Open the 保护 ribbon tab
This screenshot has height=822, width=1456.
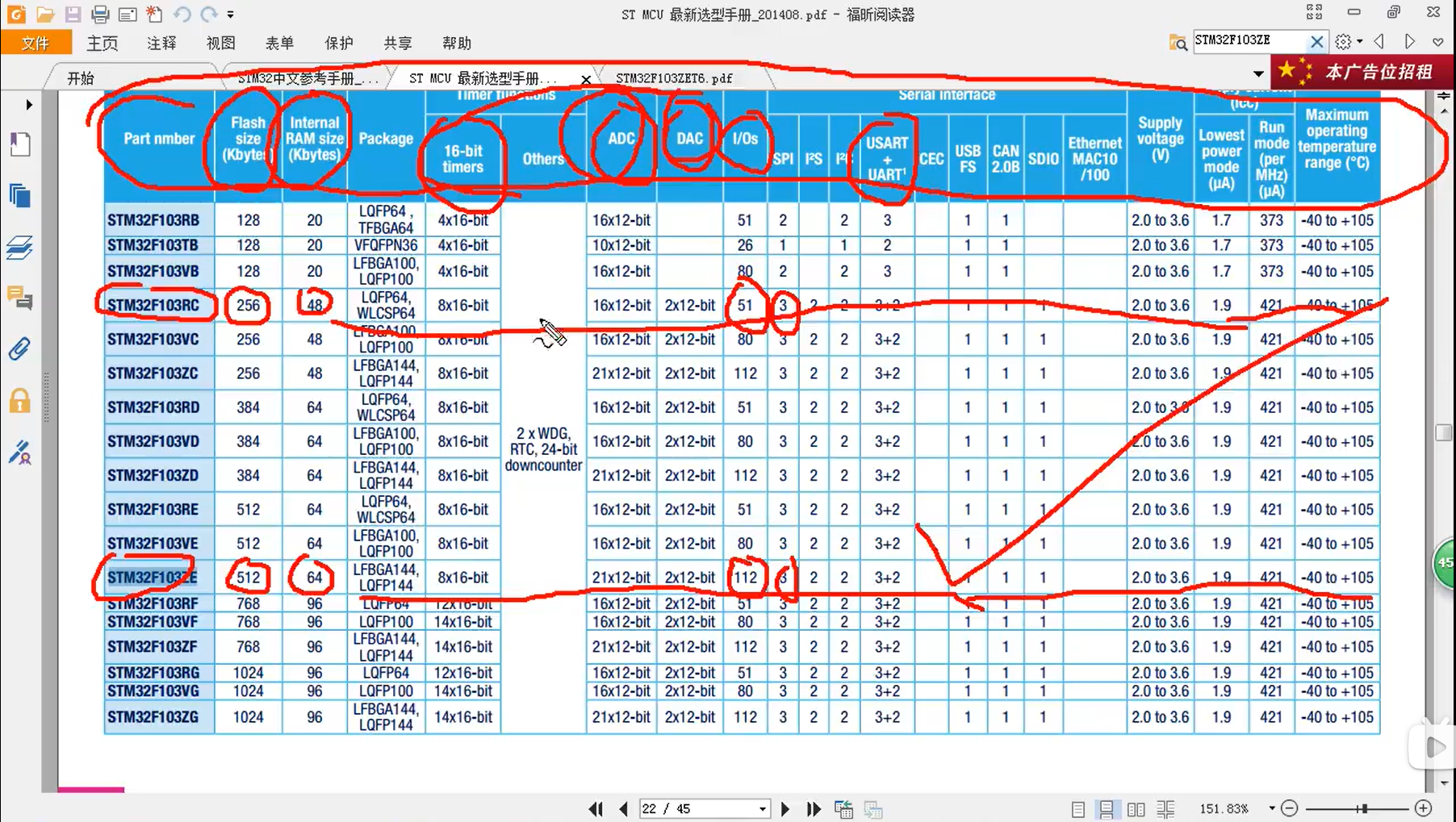pos(339,43)
